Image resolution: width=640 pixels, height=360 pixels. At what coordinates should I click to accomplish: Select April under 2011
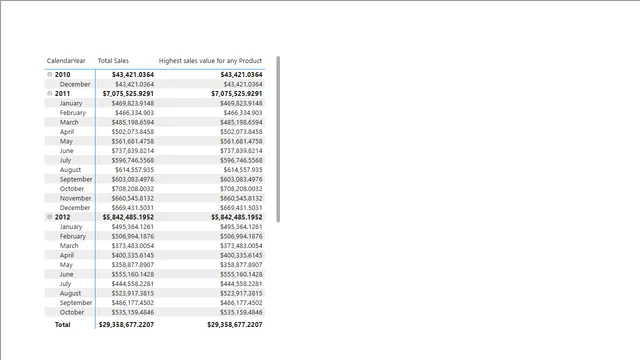(x=67, y=132)
